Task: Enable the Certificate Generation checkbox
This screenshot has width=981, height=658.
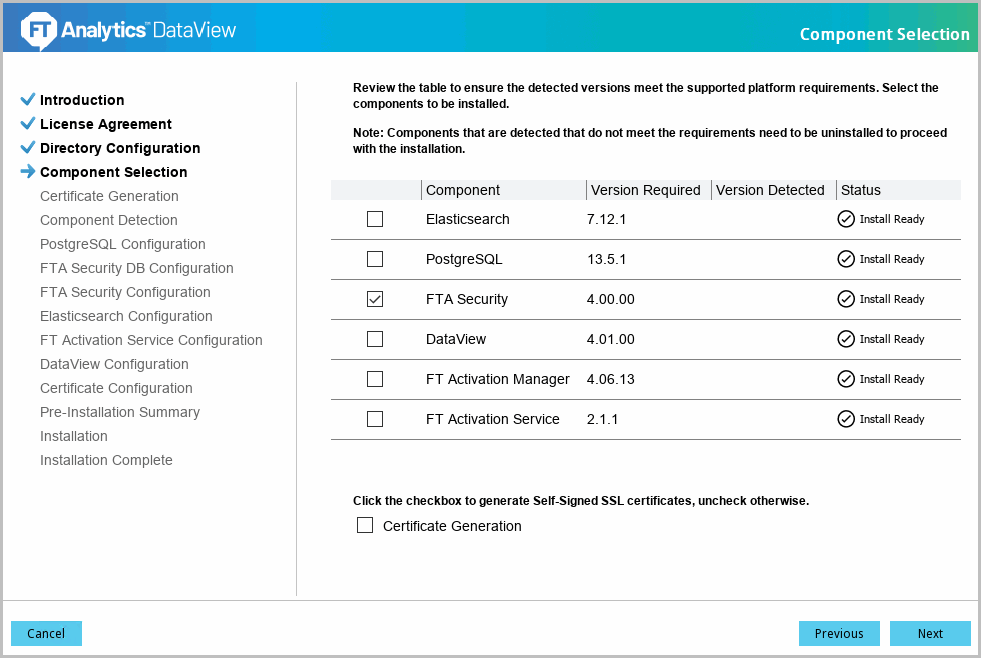Action: (365, 526)
